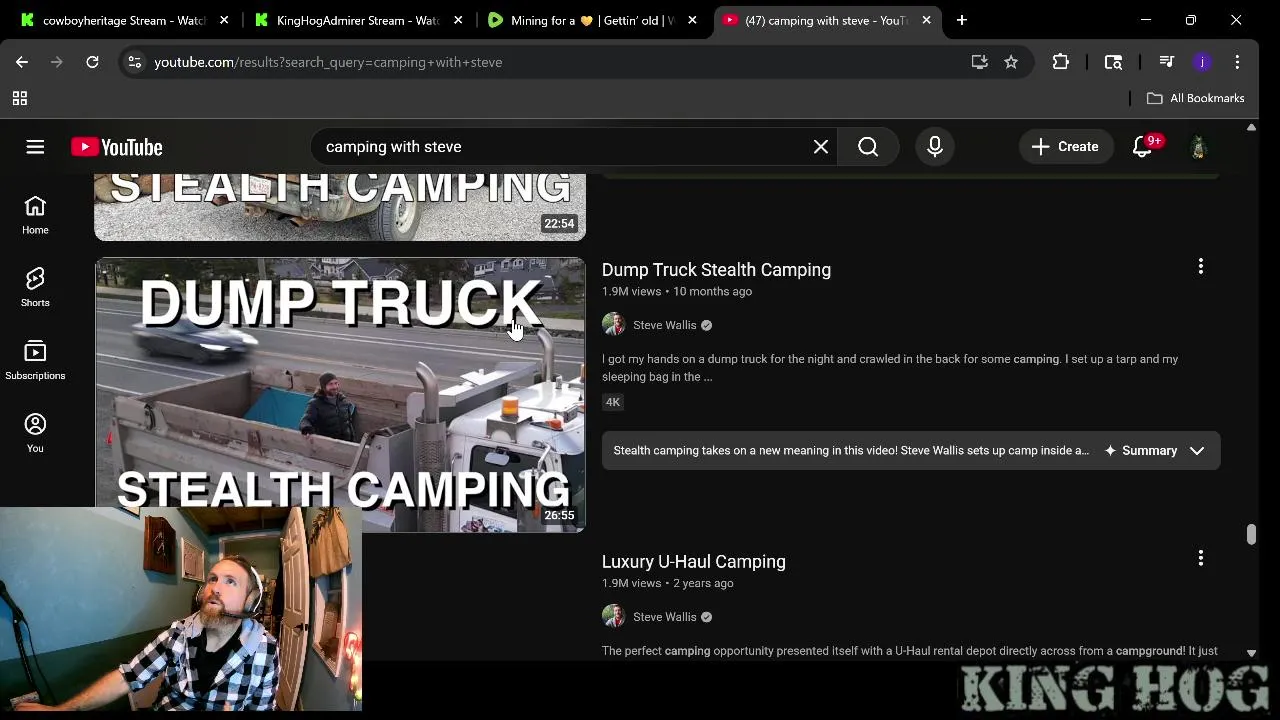This screenshot has height=720, width=1280.
Task: Click the Summary label on the AI summary bar
Action: [1149, 451]
